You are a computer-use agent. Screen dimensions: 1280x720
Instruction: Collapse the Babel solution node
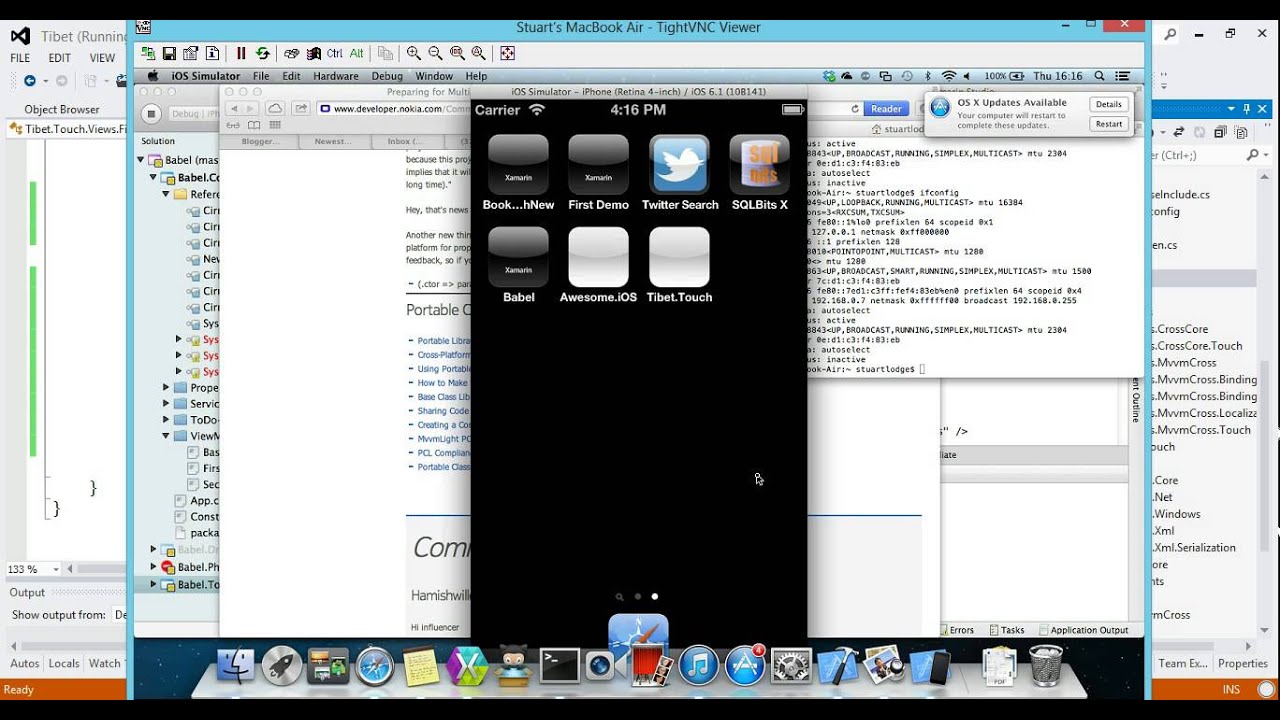click(141, 160)
